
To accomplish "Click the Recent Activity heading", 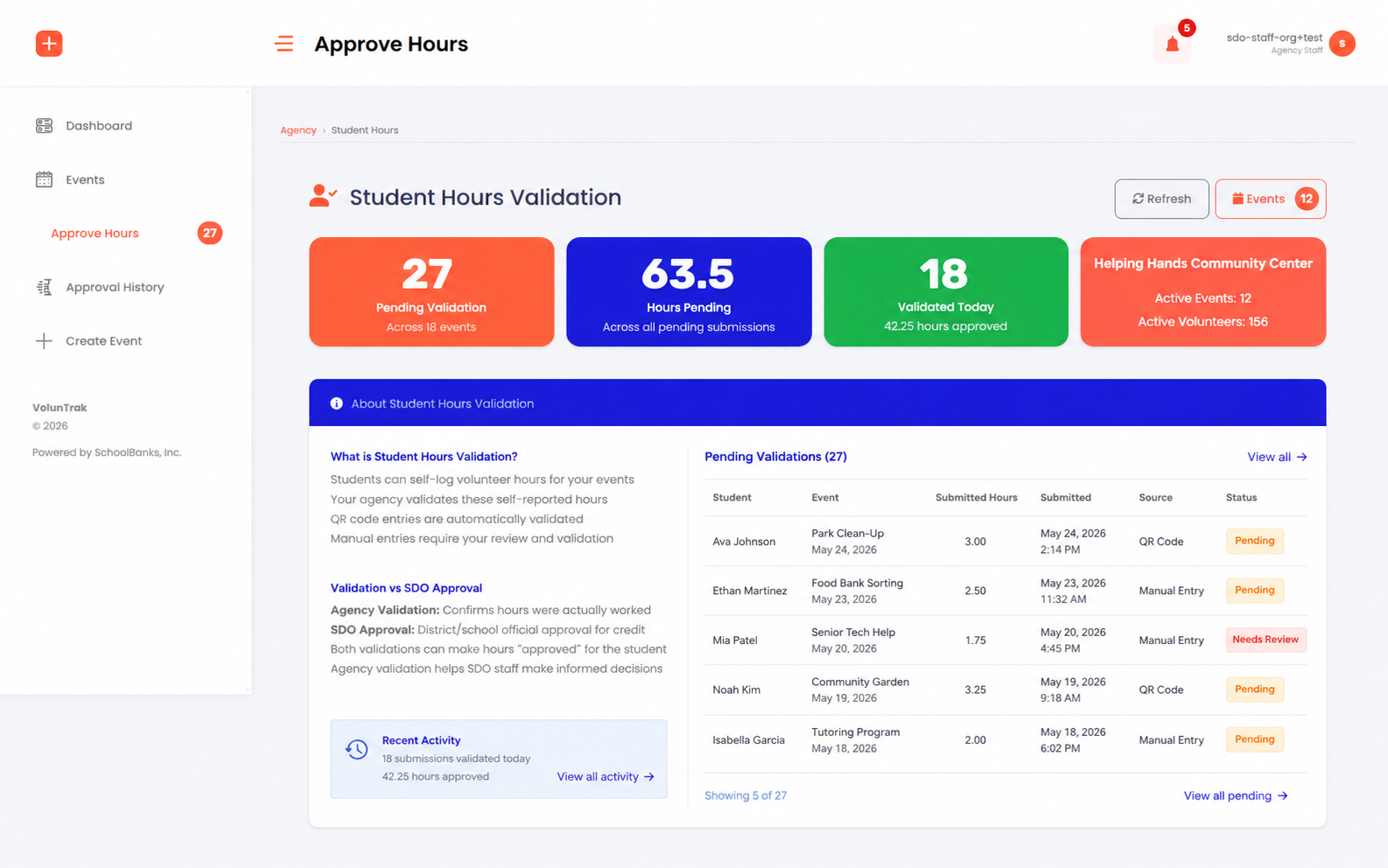I will pyautogui.click(x=421, y=740).
